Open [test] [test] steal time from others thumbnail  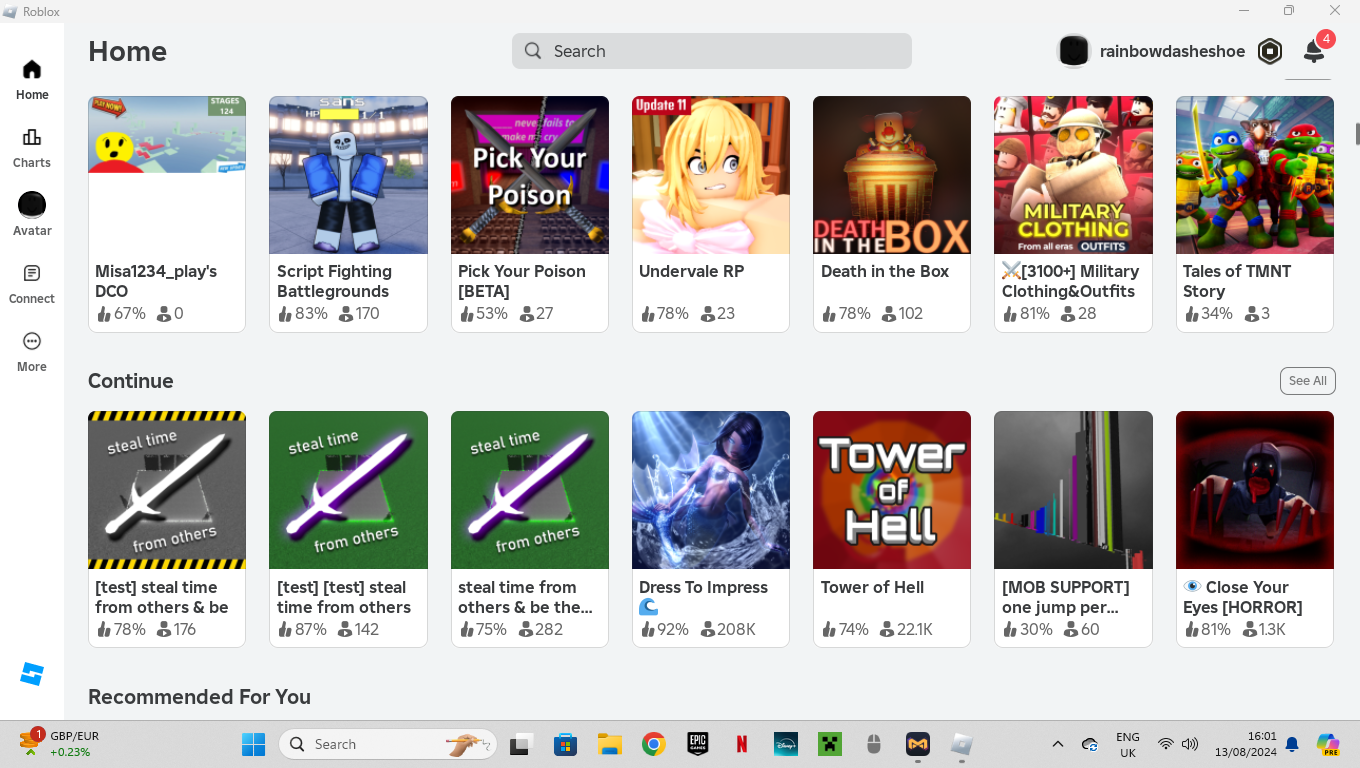(348, 490)
